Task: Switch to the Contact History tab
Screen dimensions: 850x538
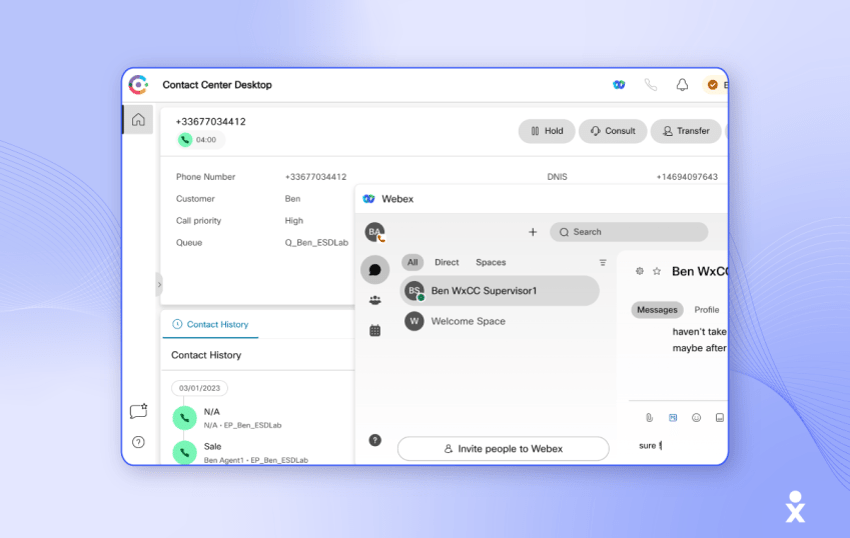Action: [210, 324]
